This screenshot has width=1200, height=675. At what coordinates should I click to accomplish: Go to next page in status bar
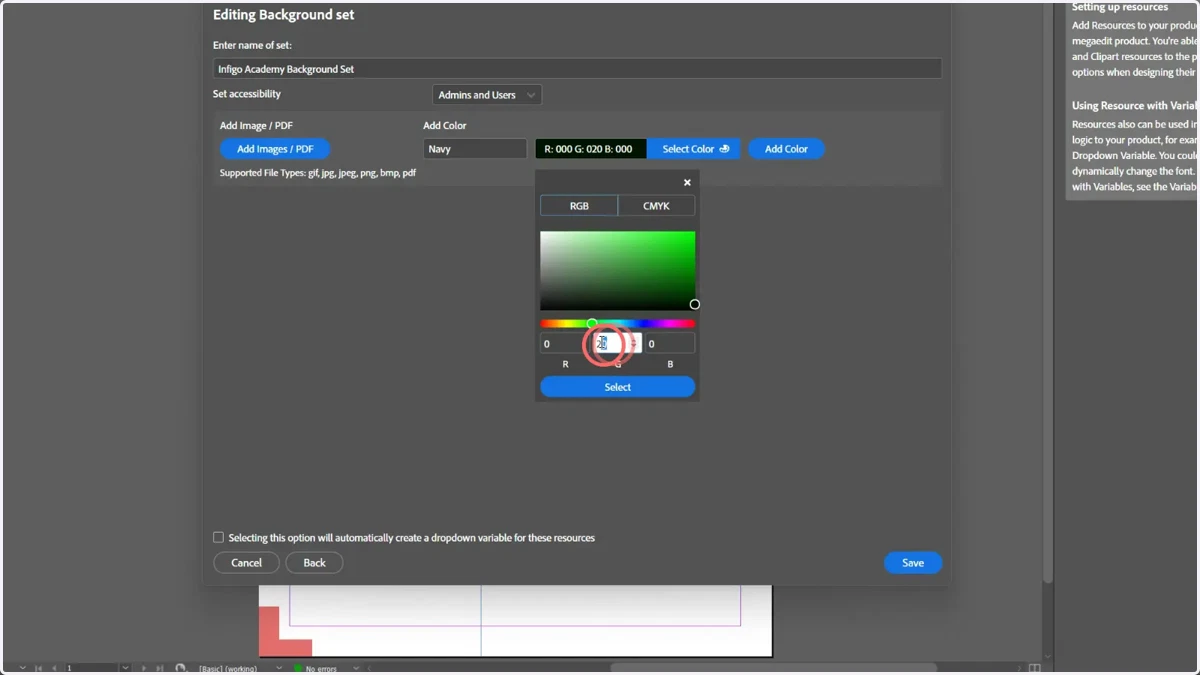pyautogui.click(x=144, y=668)
